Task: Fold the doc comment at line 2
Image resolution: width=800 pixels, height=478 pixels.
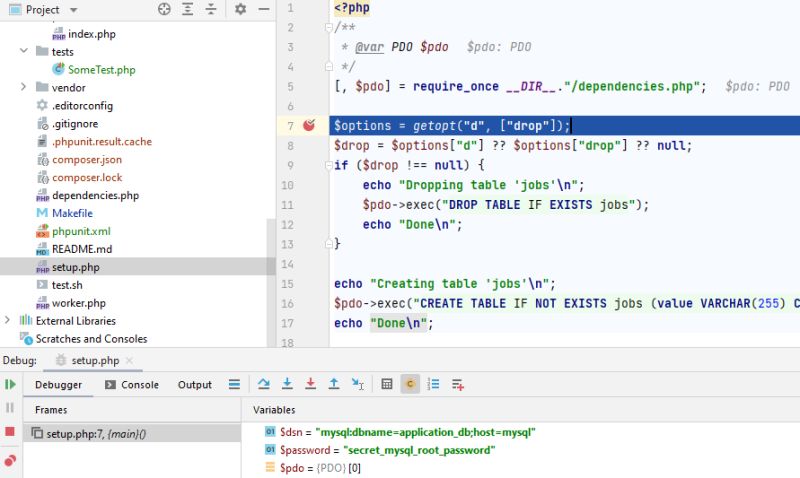Action: coord(329,28)
